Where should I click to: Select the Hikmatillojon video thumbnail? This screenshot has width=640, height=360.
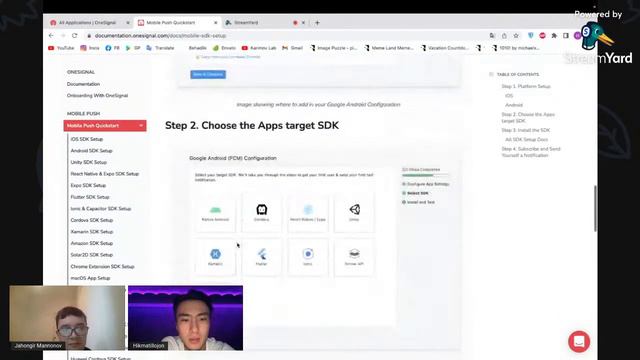pos(185,318)
